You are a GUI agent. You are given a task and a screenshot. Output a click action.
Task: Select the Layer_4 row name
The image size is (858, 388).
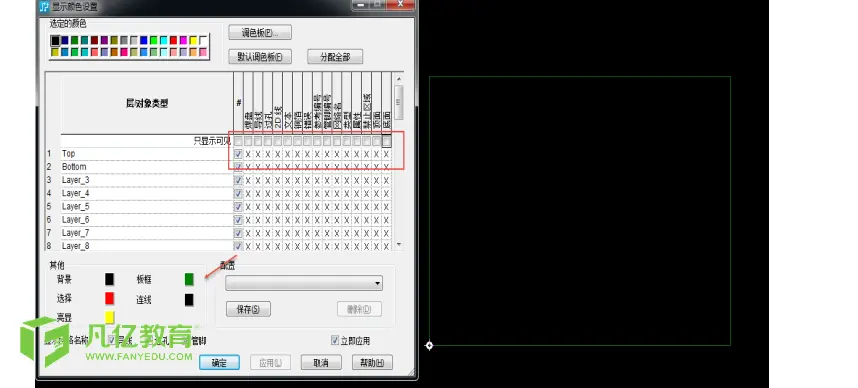pyautogui.click(x=76, y=193)
